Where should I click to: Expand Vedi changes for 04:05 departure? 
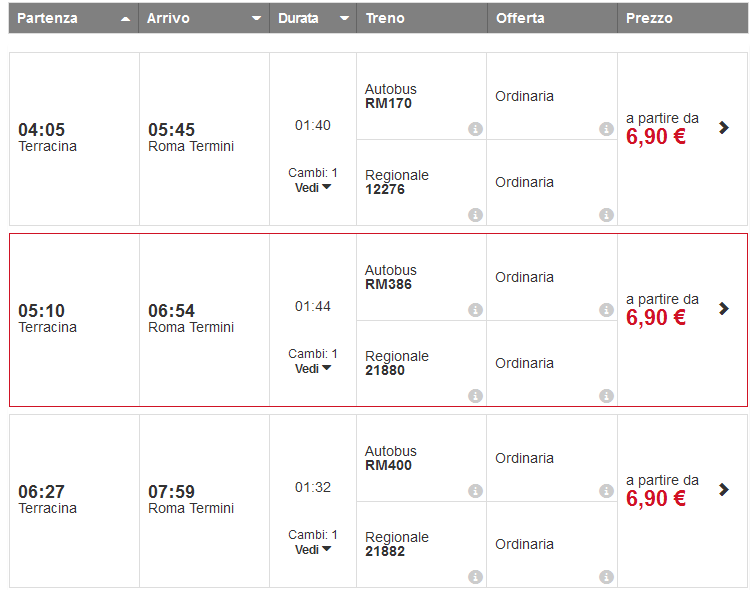click(312, 187)
